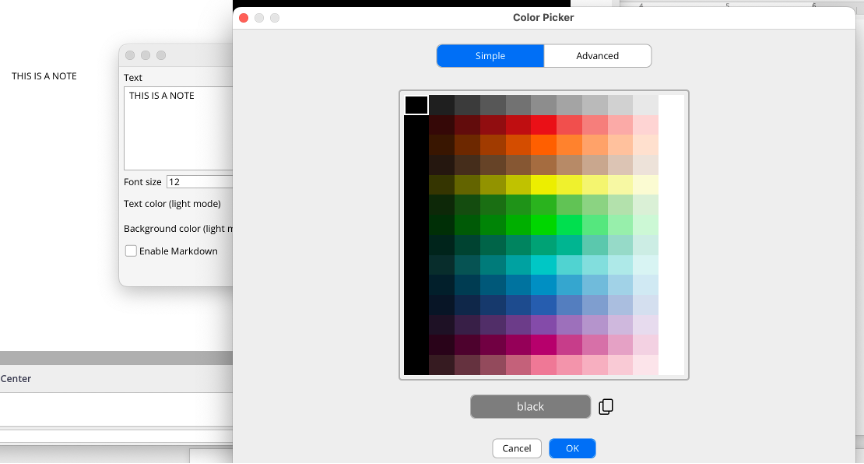
Task: Switch to the Advanced tab
Action: [x=597, y=56]
